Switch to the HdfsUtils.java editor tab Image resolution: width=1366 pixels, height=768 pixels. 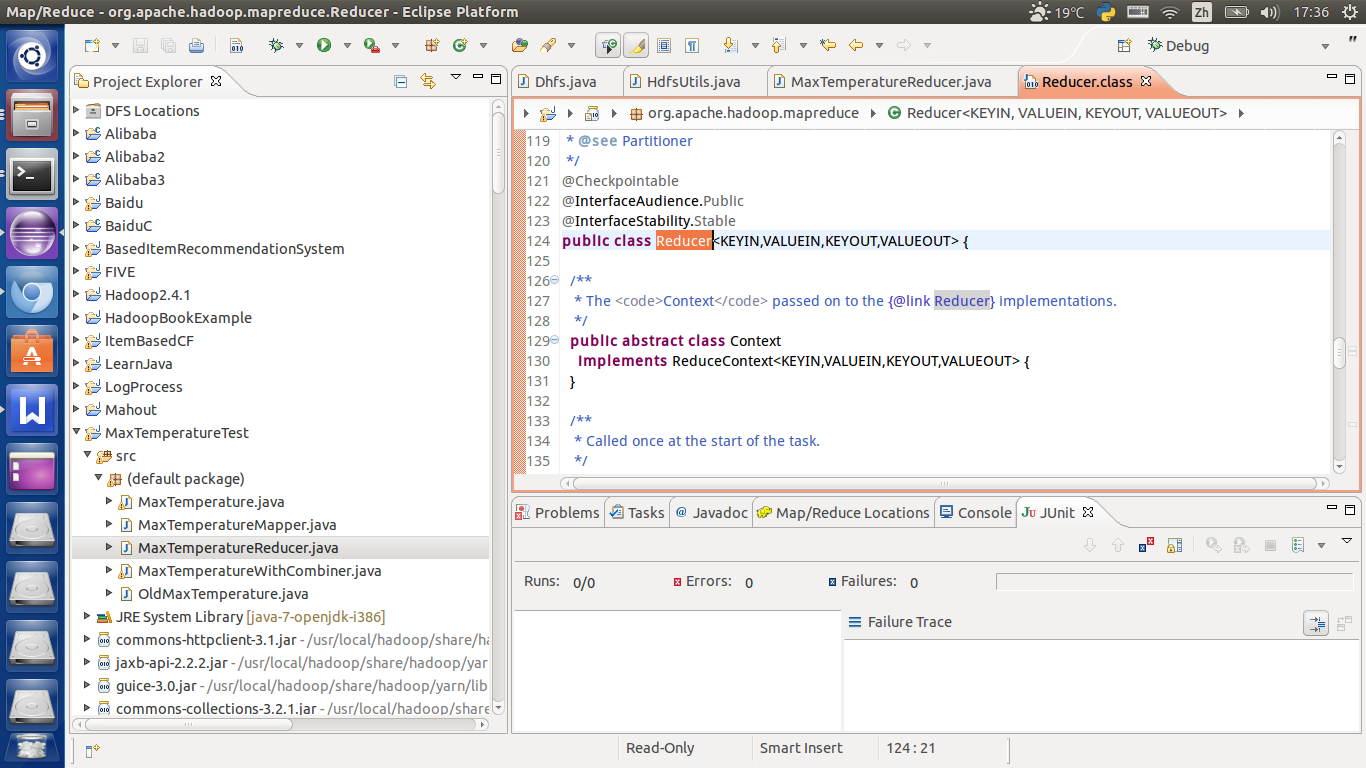point(694,82)
